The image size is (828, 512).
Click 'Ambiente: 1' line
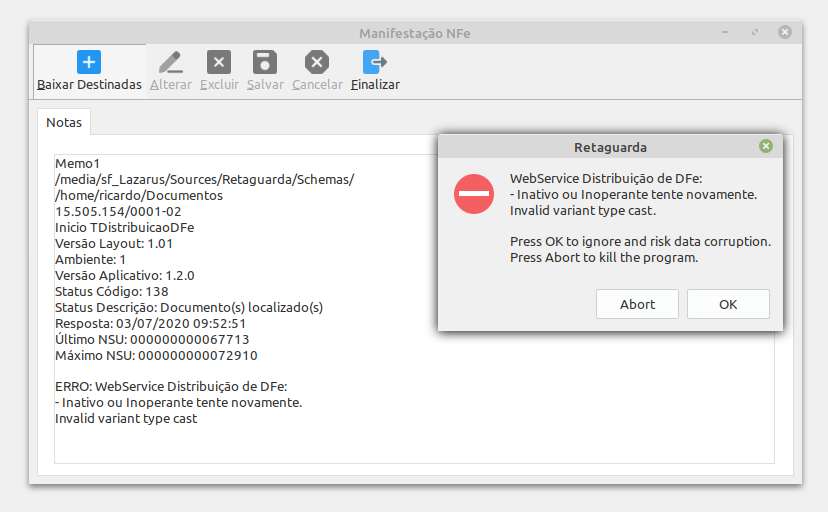90,260
